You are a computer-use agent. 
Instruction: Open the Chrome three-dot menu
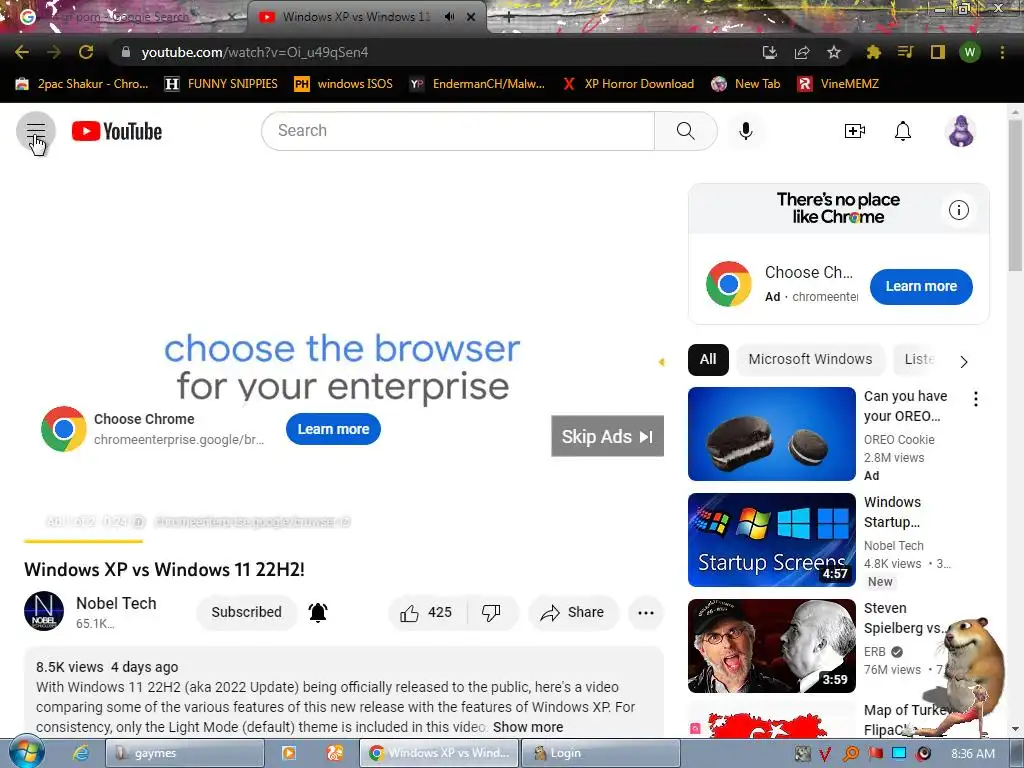coord(1002,52)
